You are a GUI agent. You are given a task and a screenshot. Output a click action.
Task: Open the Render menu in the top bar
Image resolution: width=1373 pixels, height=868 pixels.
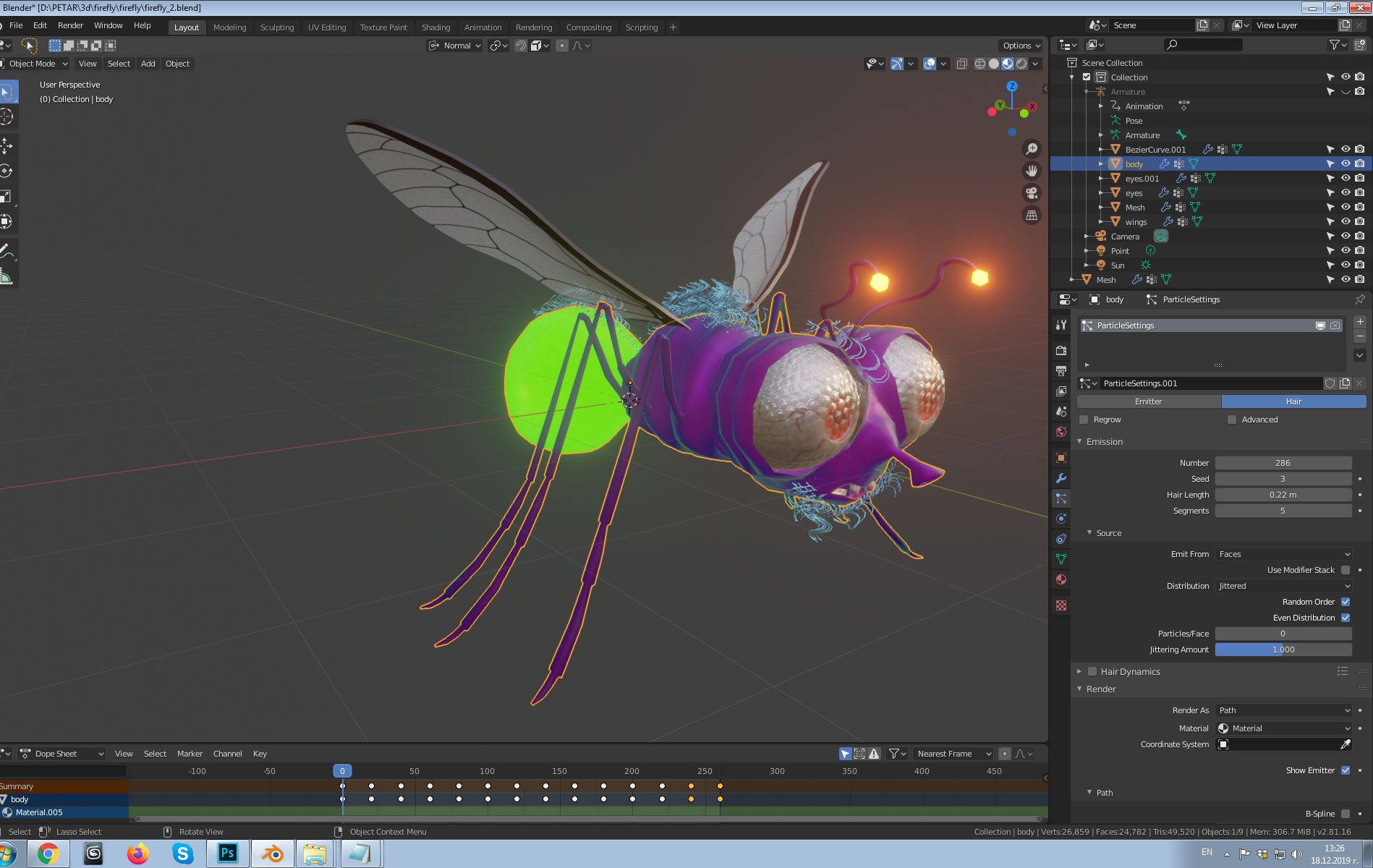70,25
